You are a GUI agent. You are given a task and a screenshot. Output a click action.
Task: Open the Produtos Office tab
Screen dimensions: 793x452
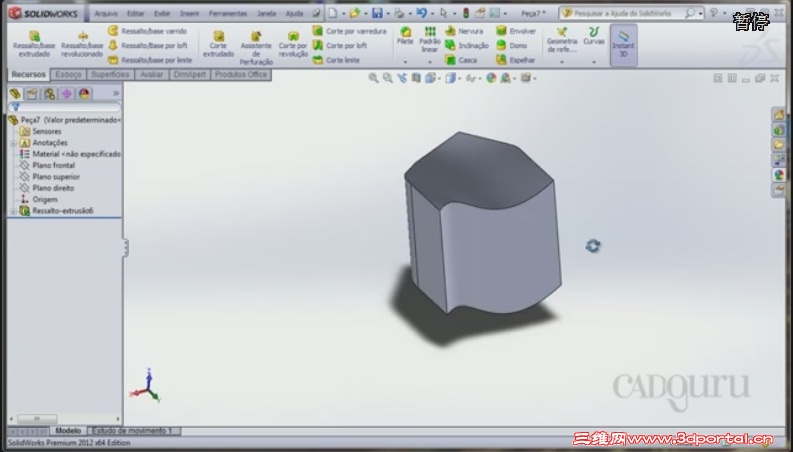click(241, 74)
